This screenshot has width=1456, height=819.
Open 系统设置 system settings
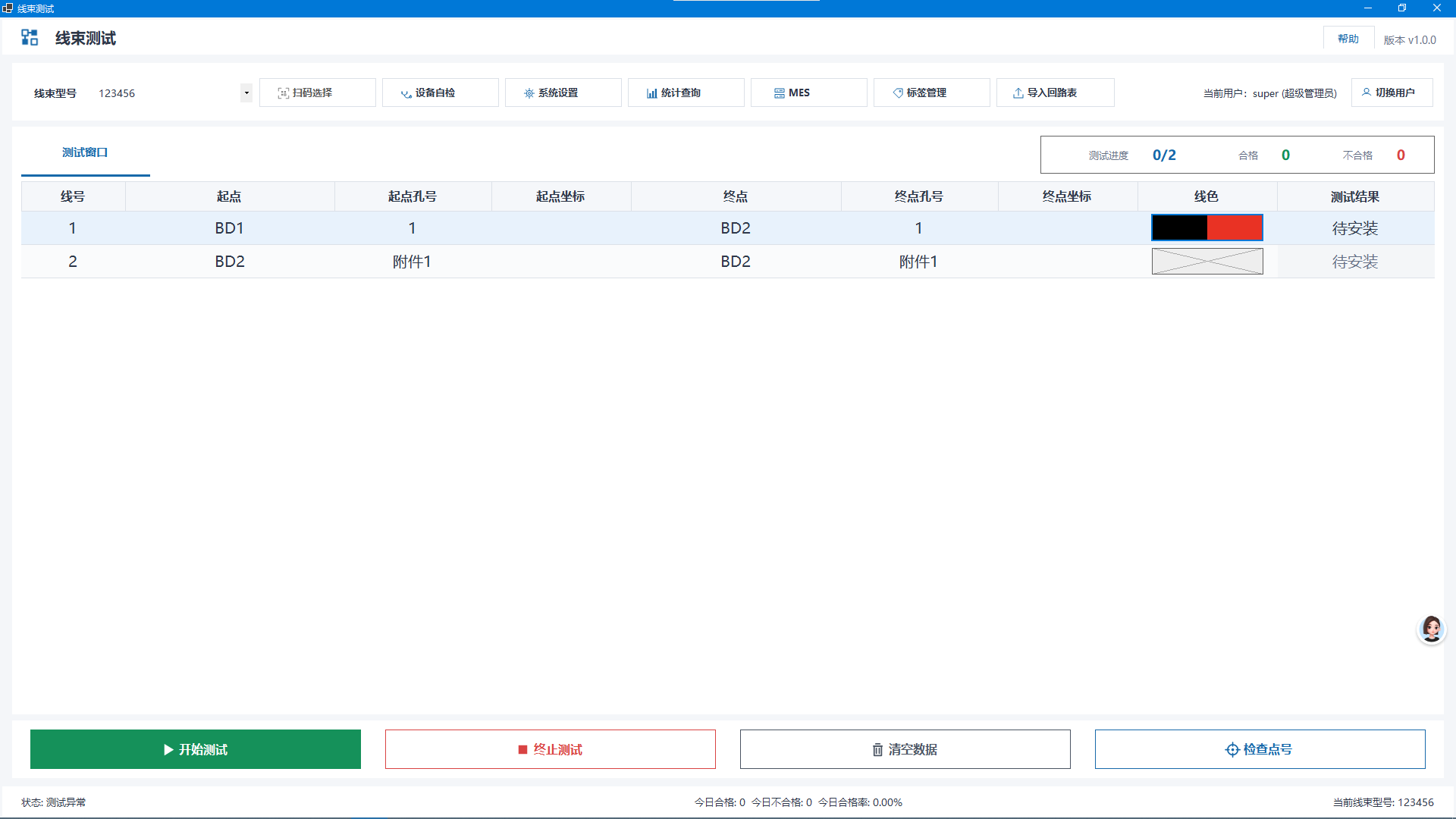click(x=563, y=93)
